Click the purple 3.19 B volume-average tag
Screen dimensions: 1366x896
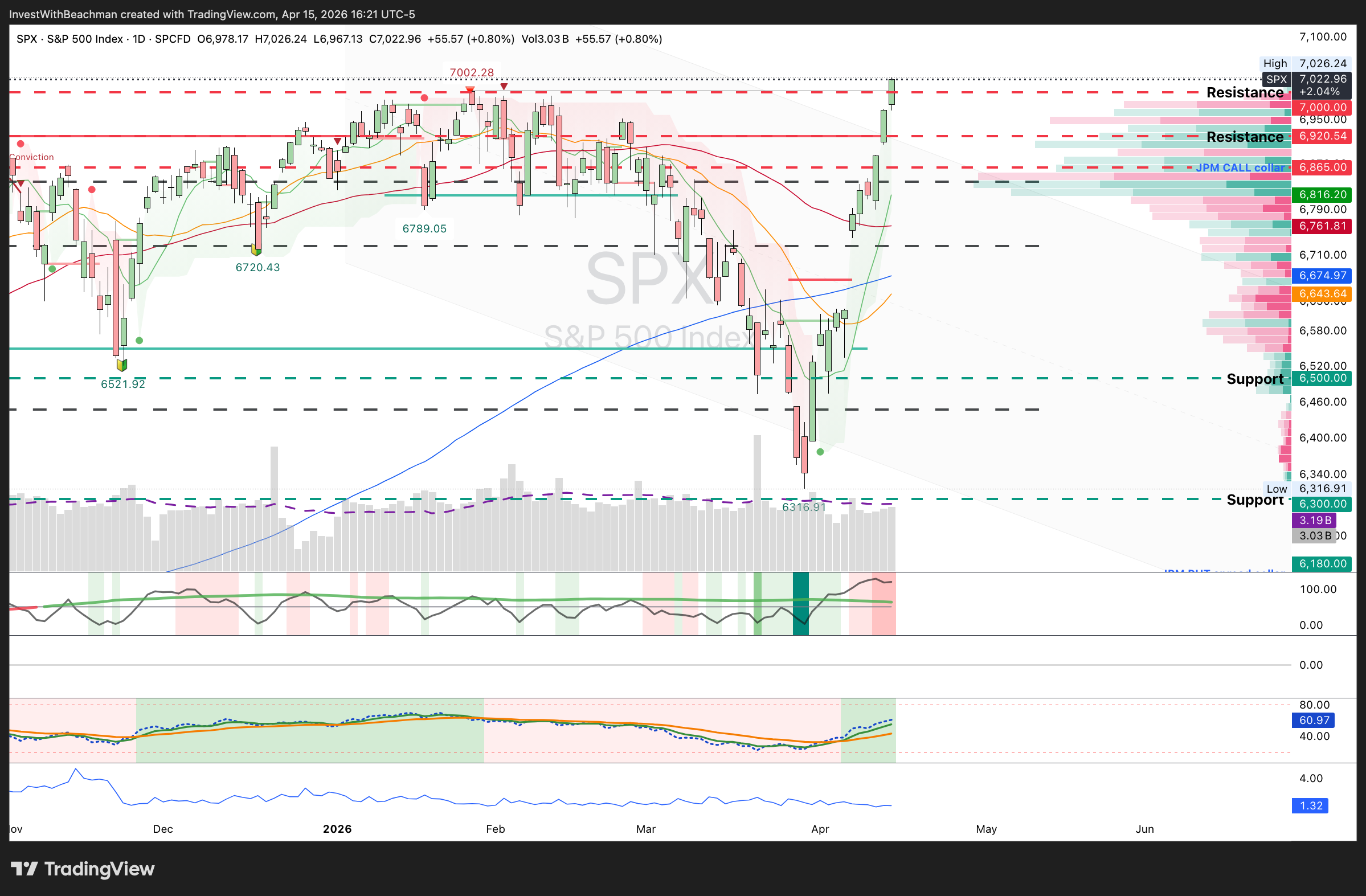[1314, 520]
